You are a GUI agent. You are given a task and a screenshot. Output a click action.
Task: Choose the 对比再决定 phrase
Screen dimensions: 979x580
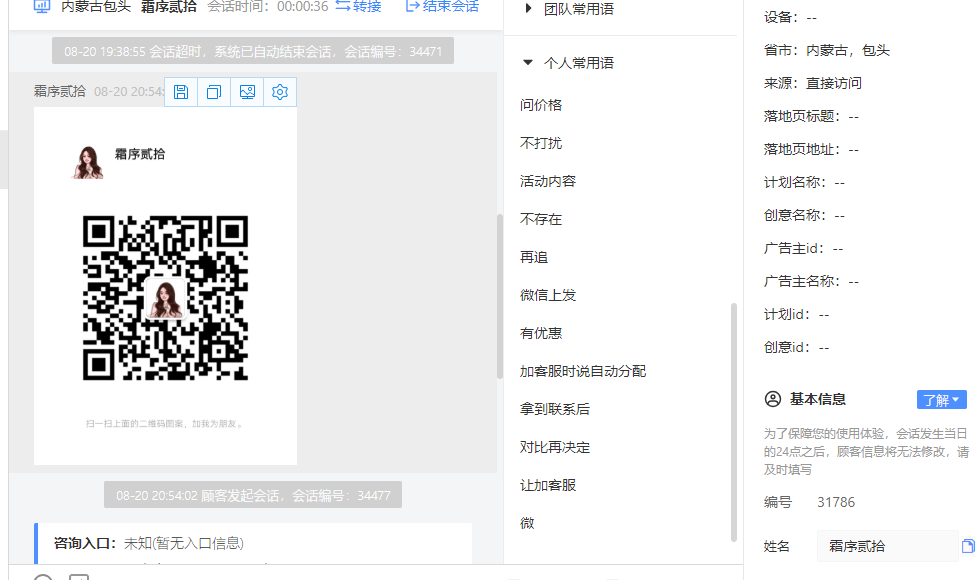click(554, 448)
